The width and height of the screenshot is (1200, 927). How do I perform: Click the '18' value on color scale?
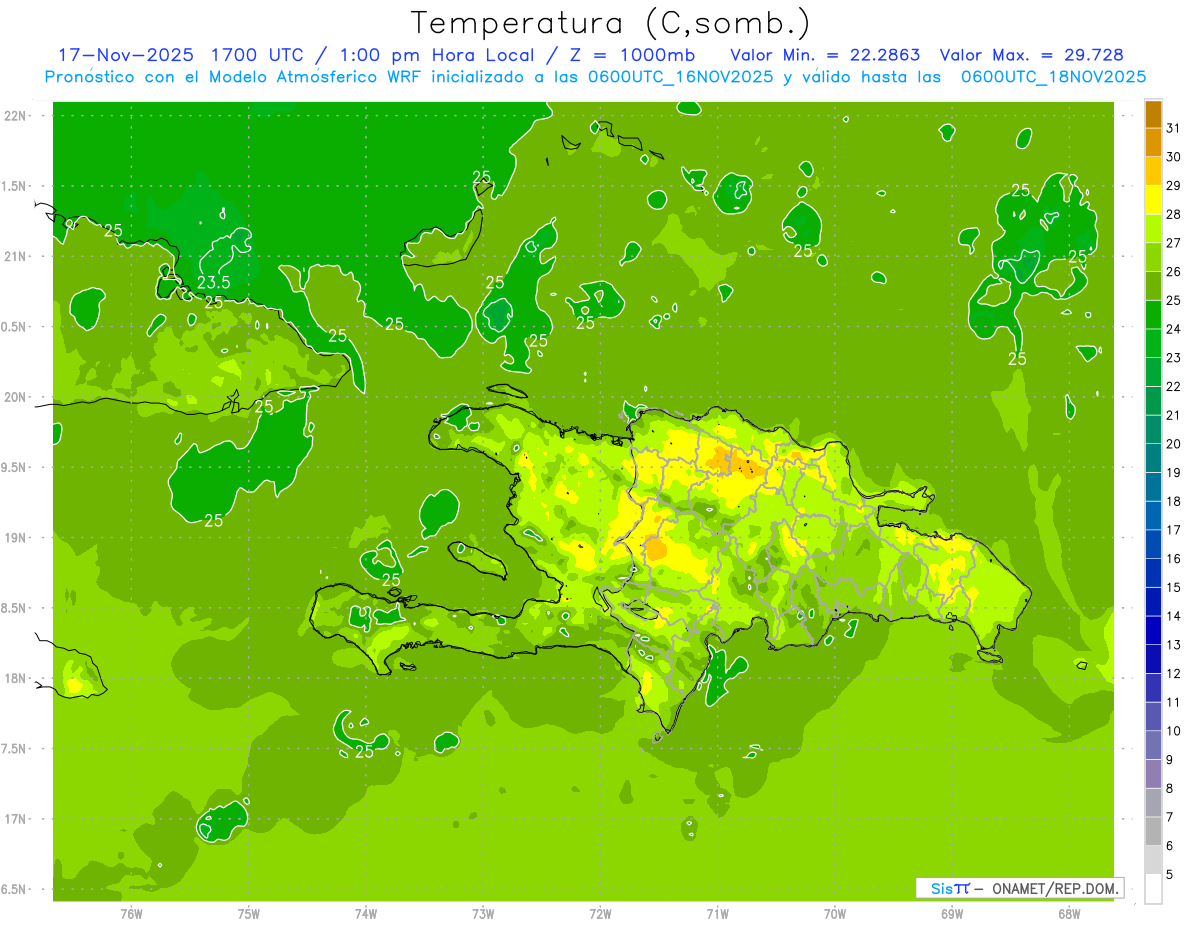point(1173,501)
